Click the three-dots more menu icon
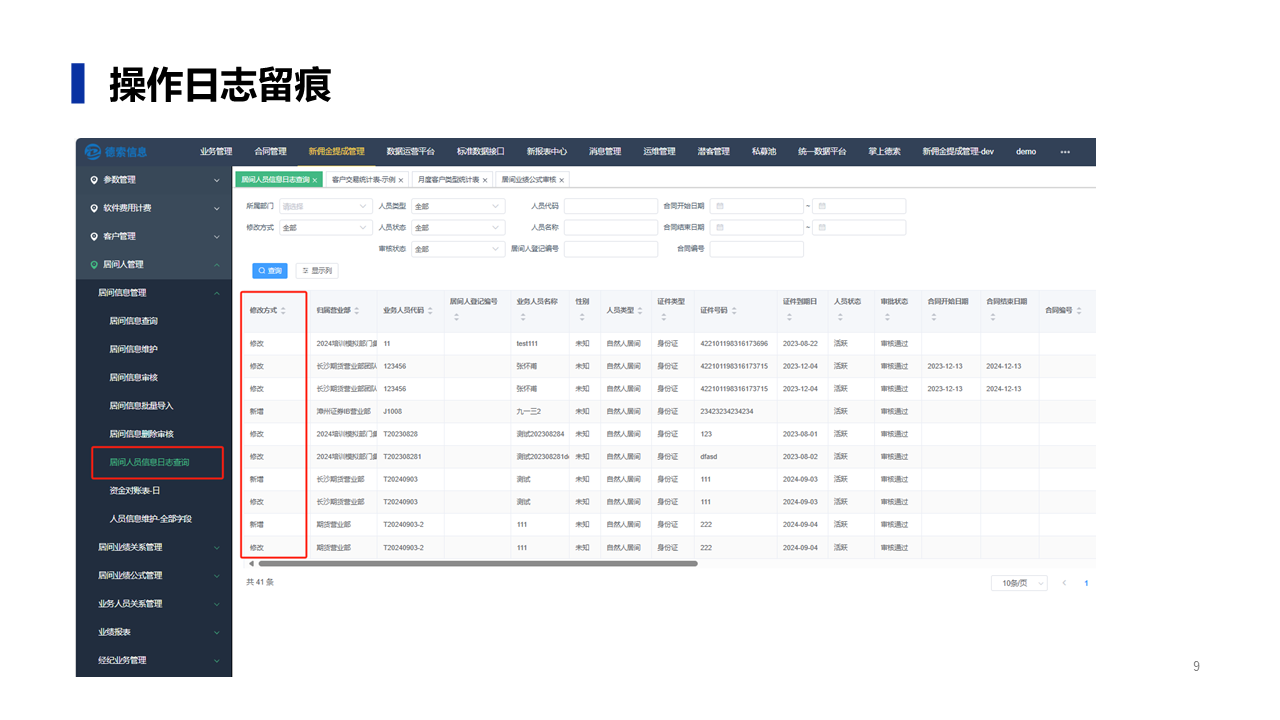1280x720 pixels. pyautogui.click(x=1065, y=152)
